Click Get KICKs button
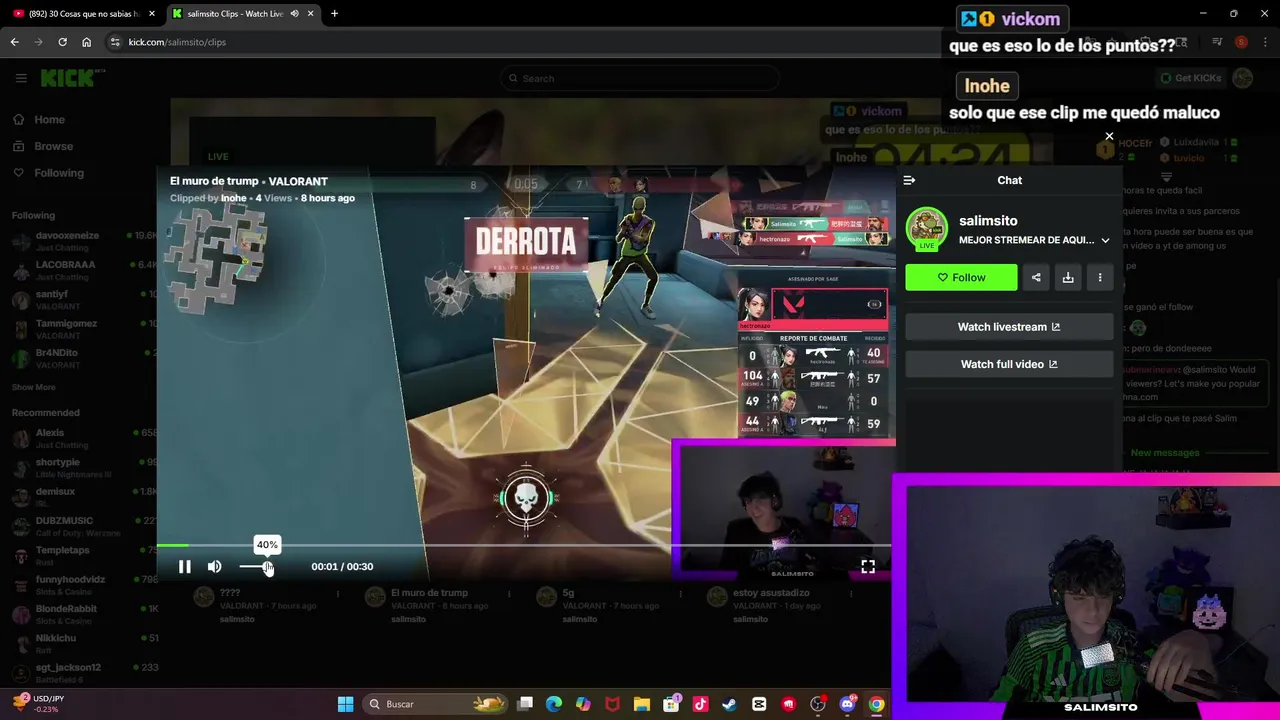Viewport: 1280px width, 720px height. pos(1190,78)
